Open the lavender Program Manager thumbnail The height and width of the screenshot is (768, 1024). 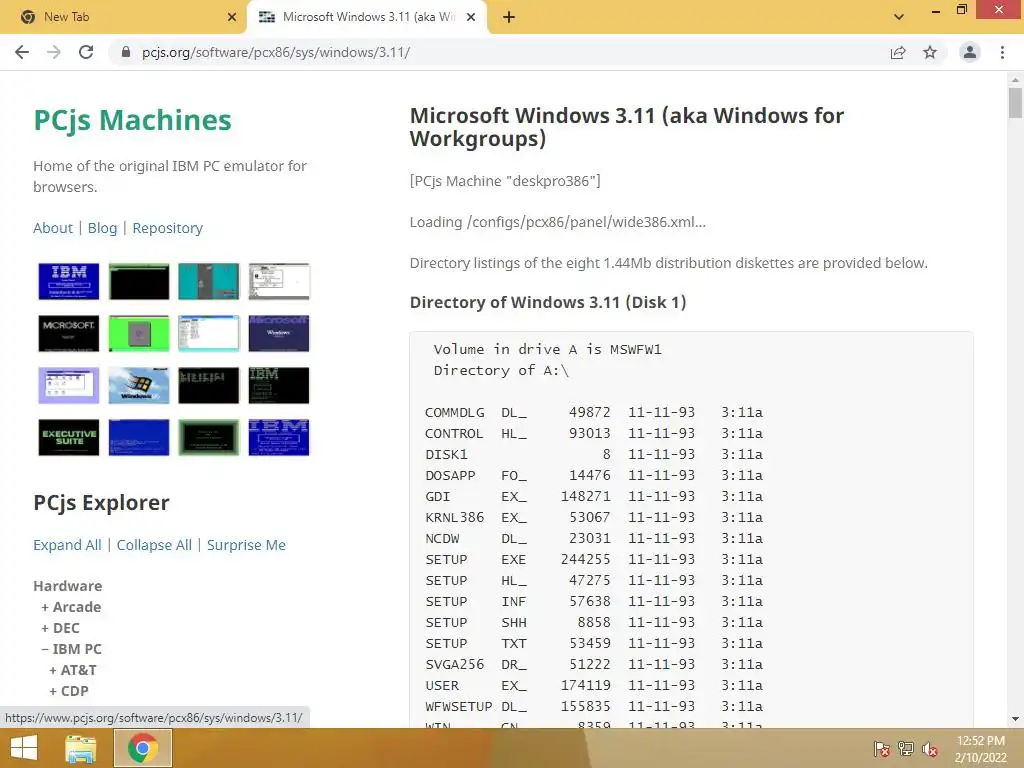click(69, 385)
